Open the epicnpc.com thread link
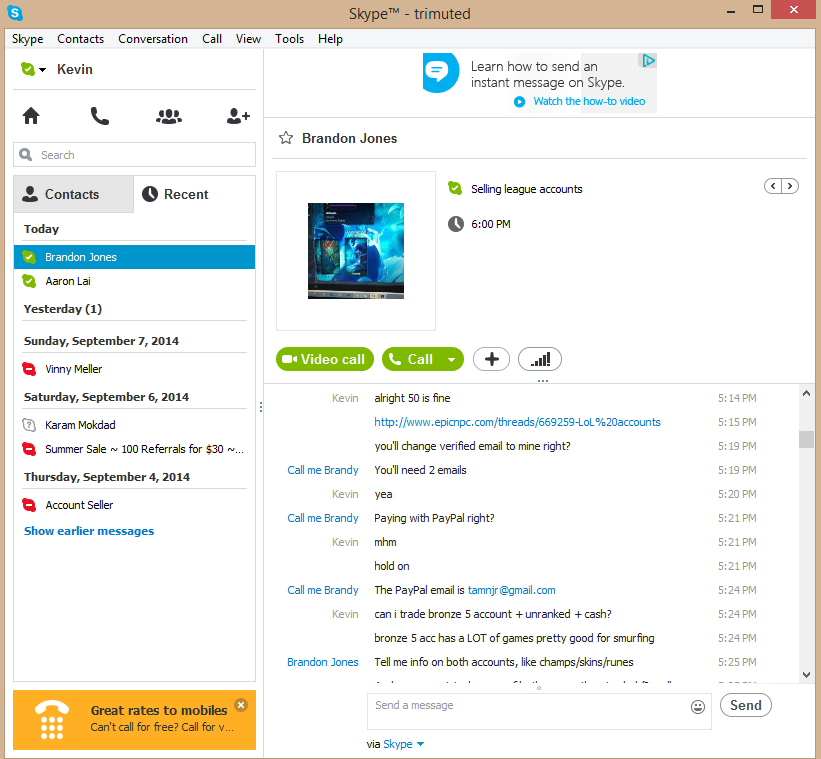 tap(517, 422)
